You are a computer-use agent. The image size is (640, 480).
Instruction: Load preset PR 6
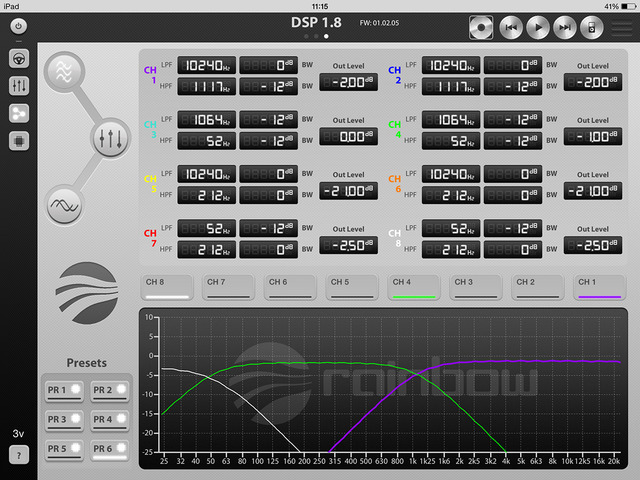[x=109, y=448]
